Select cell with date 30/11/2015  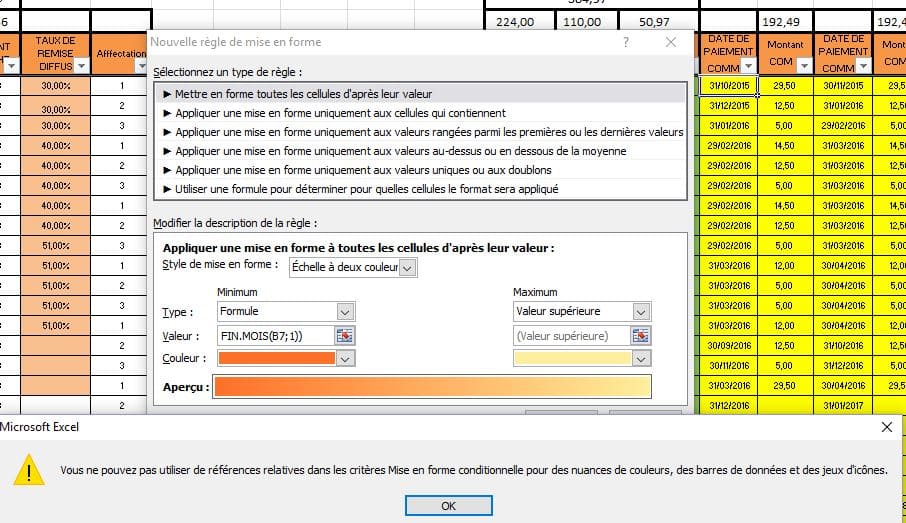(843, 86)
